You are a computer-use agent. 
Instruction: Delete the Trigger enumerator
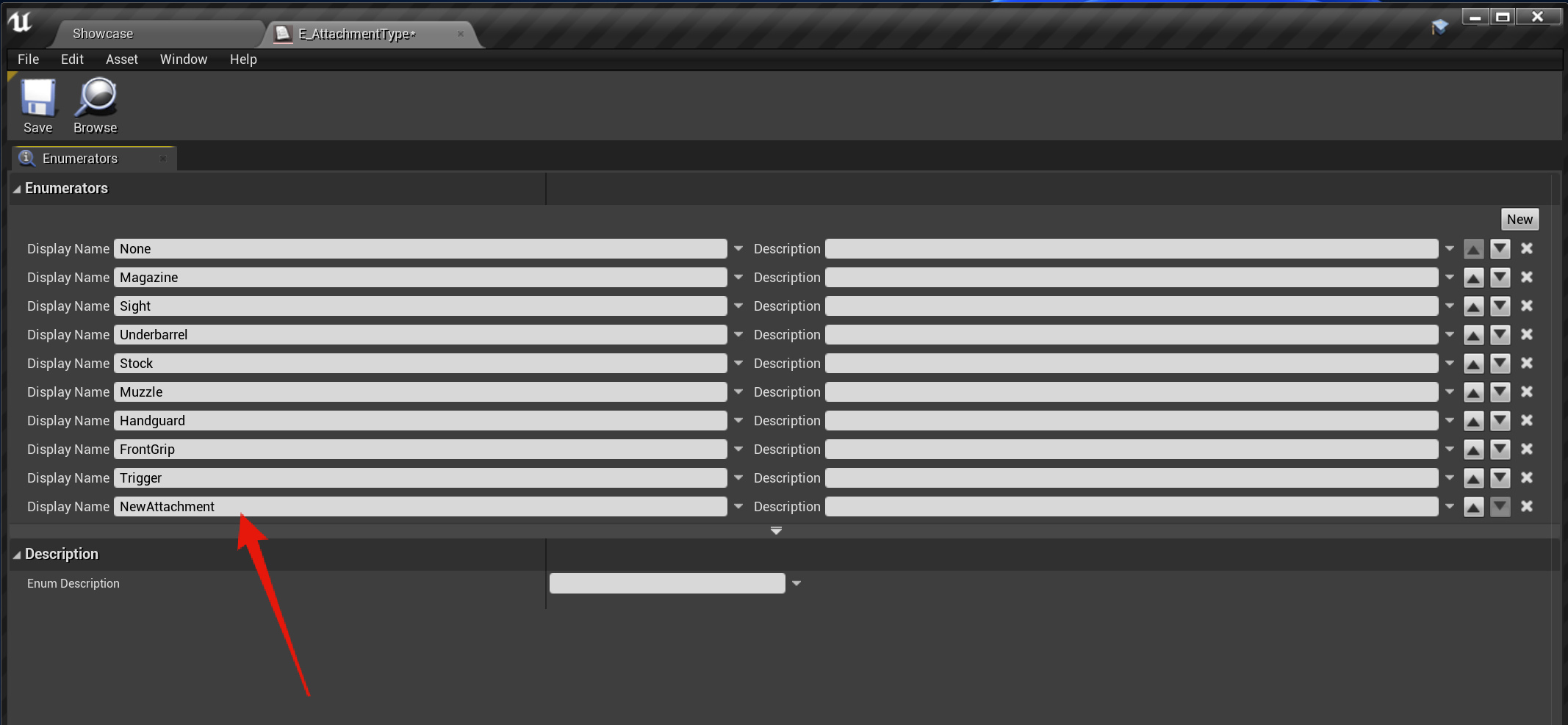(x=1527, y=477)
